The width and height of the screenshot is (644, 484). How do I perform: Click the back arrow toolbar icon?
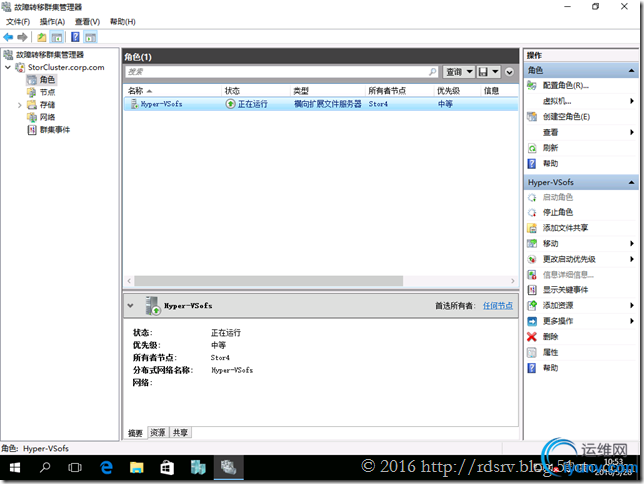click(8, 37)
